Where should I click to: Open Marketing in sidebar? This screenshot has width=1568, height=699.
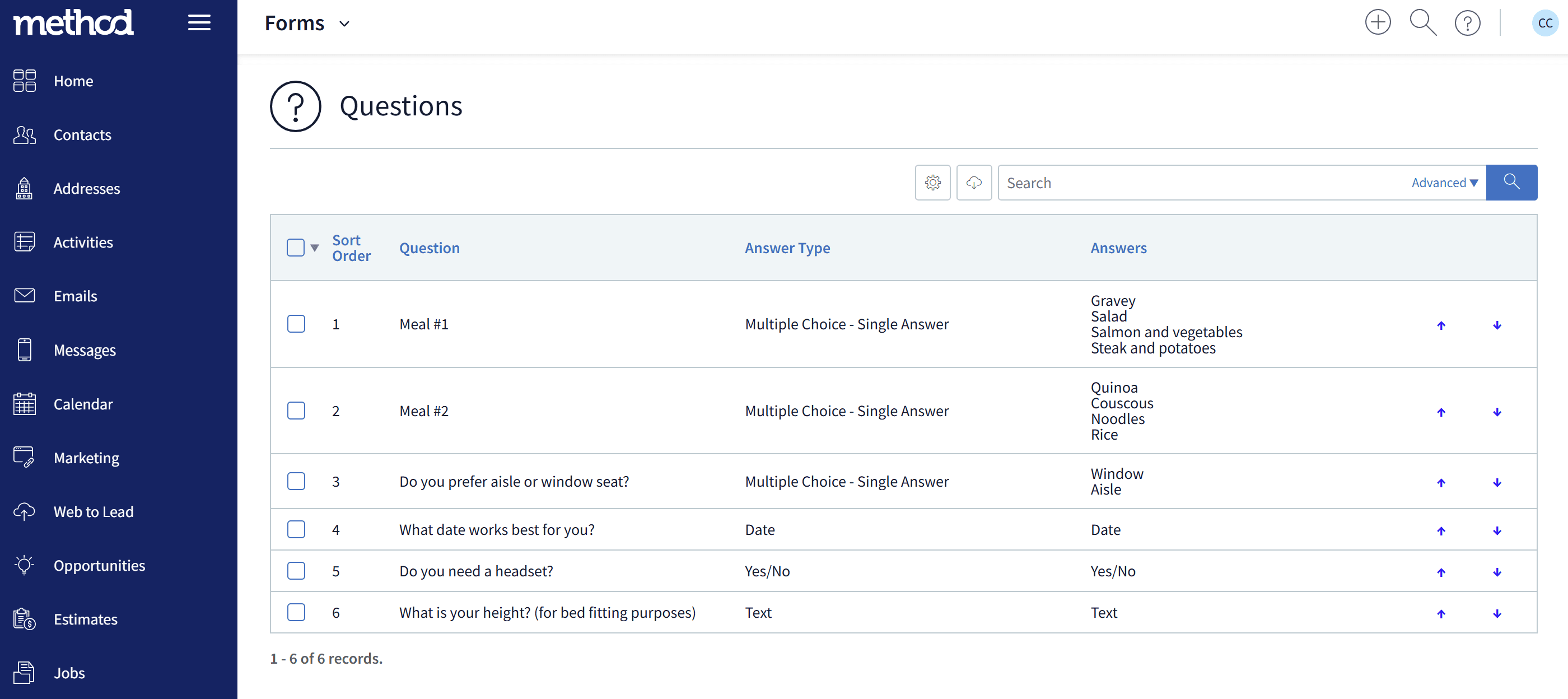[x=86, y=458]
